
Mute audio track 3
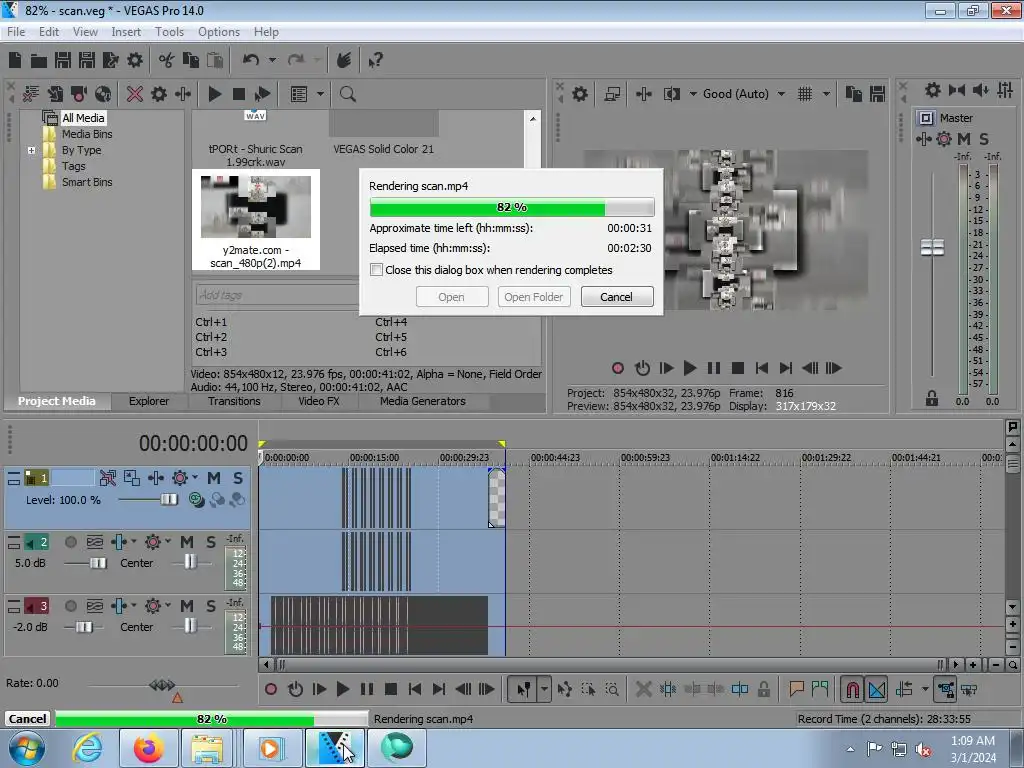point(187,606)
